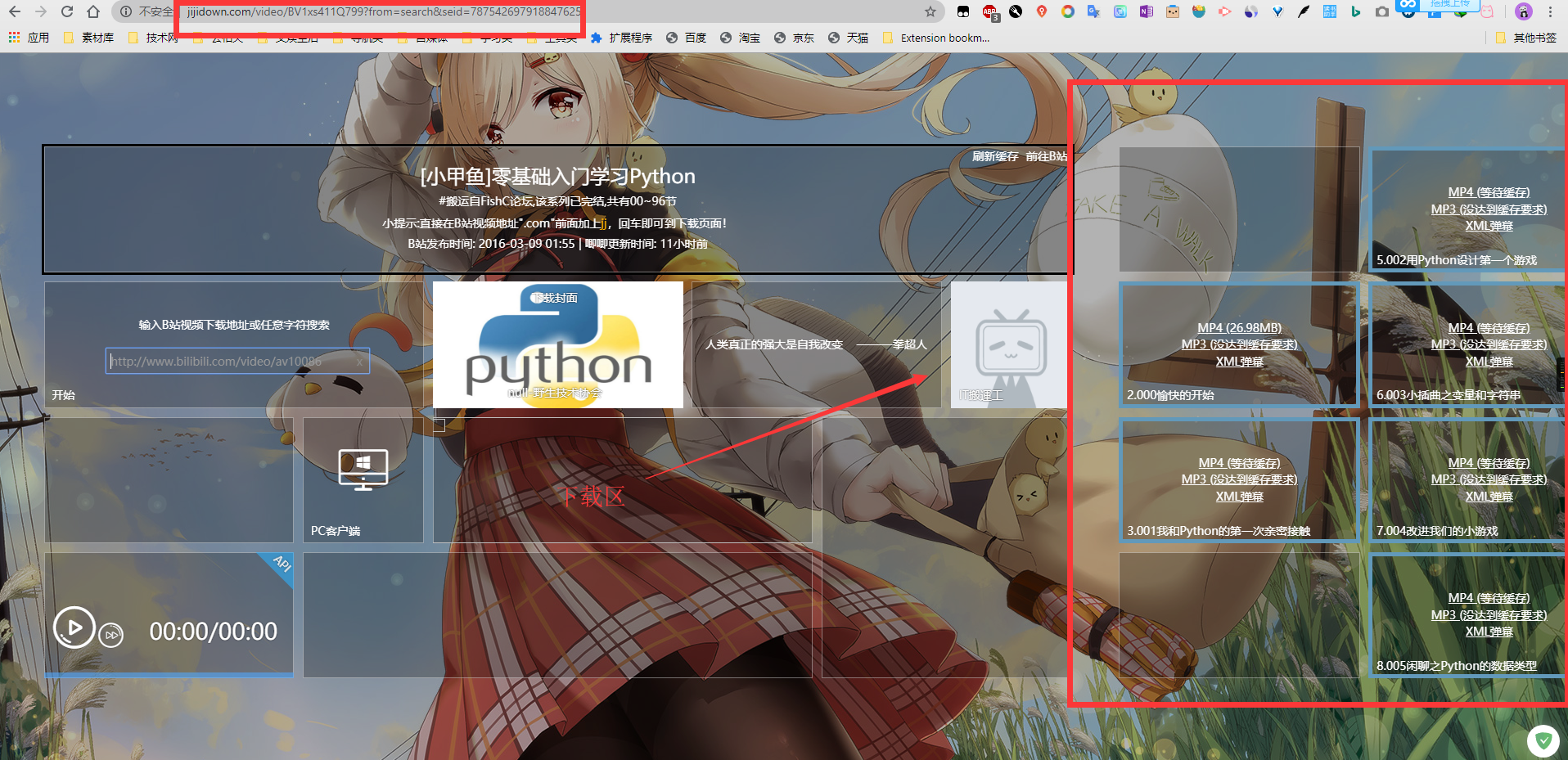Click the 开始 button

[x=64, y=395]
